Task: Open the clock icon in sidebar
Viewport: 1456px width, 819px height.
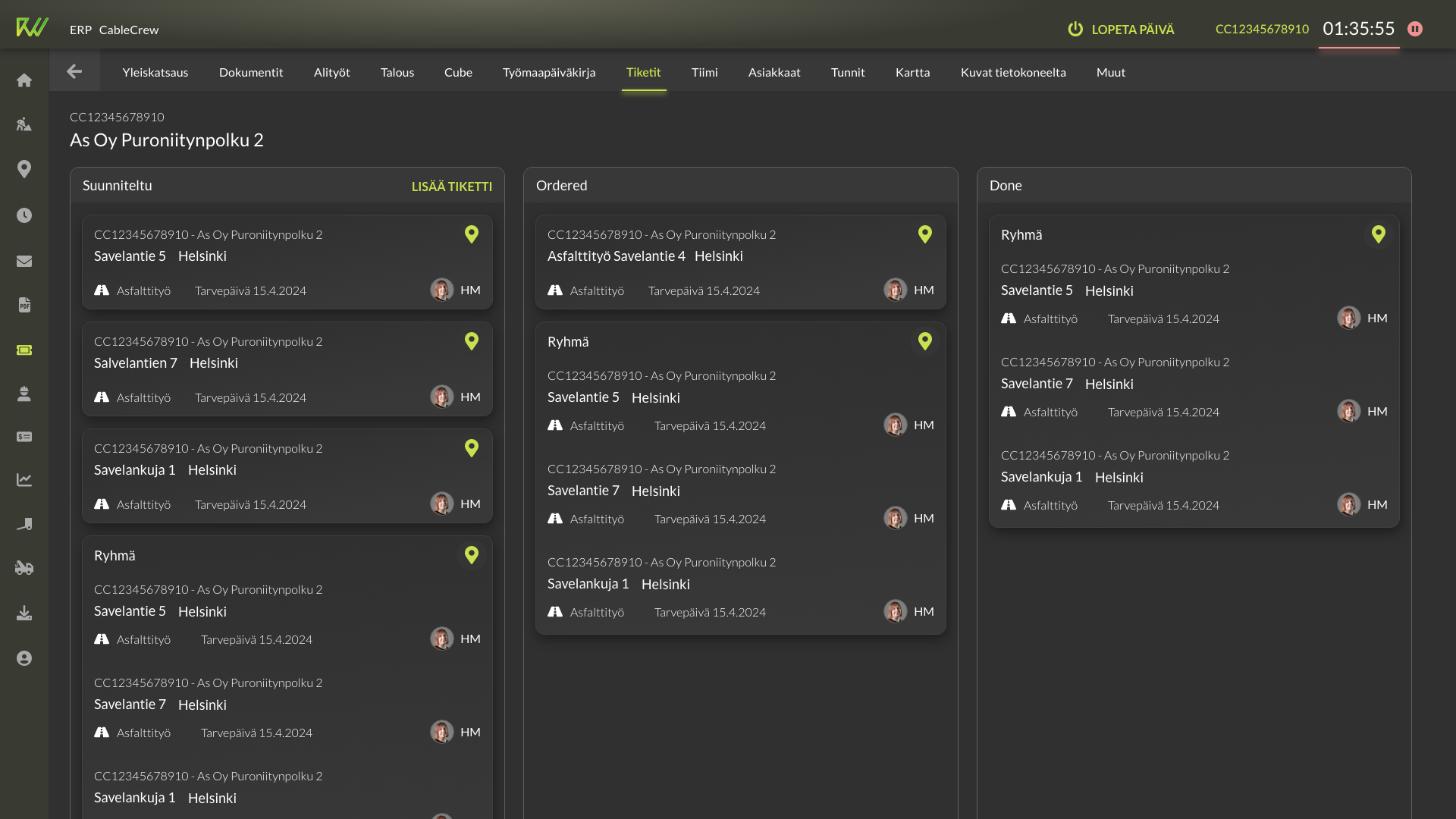Action: pyautogui.click(x=24, y=215)
